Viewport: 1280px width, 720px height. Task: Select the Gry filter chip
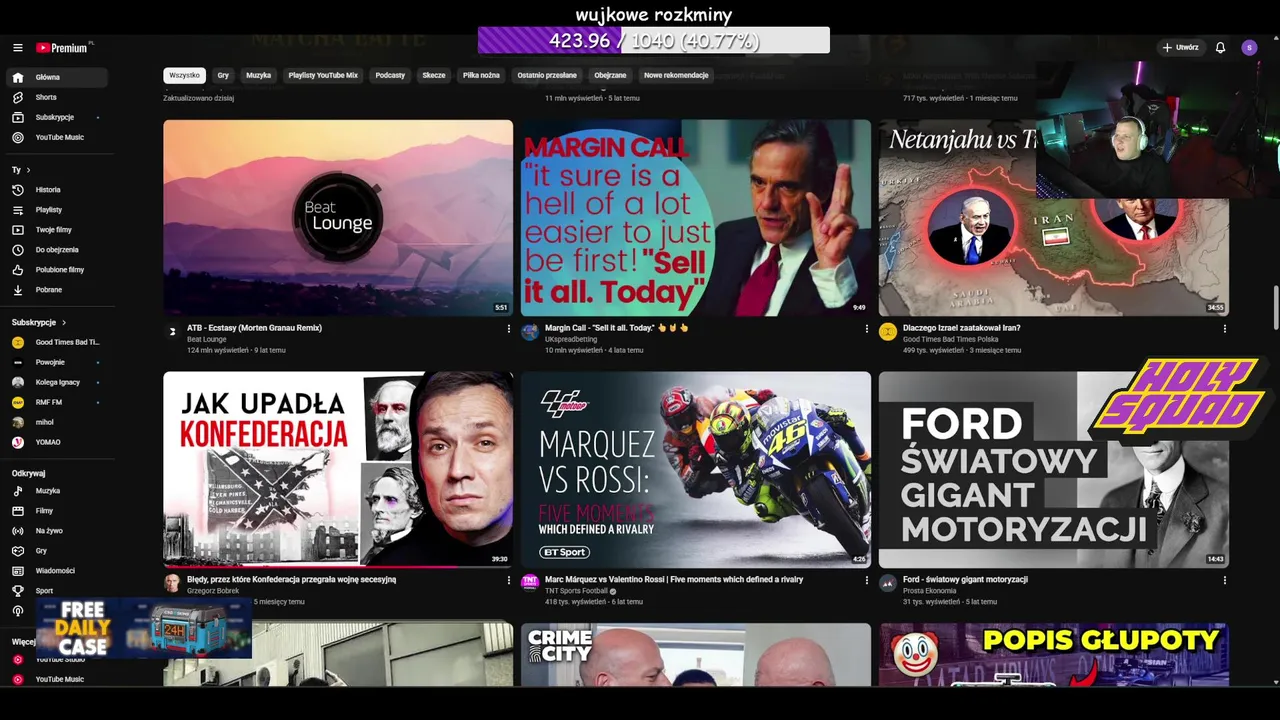coord(223,75)
